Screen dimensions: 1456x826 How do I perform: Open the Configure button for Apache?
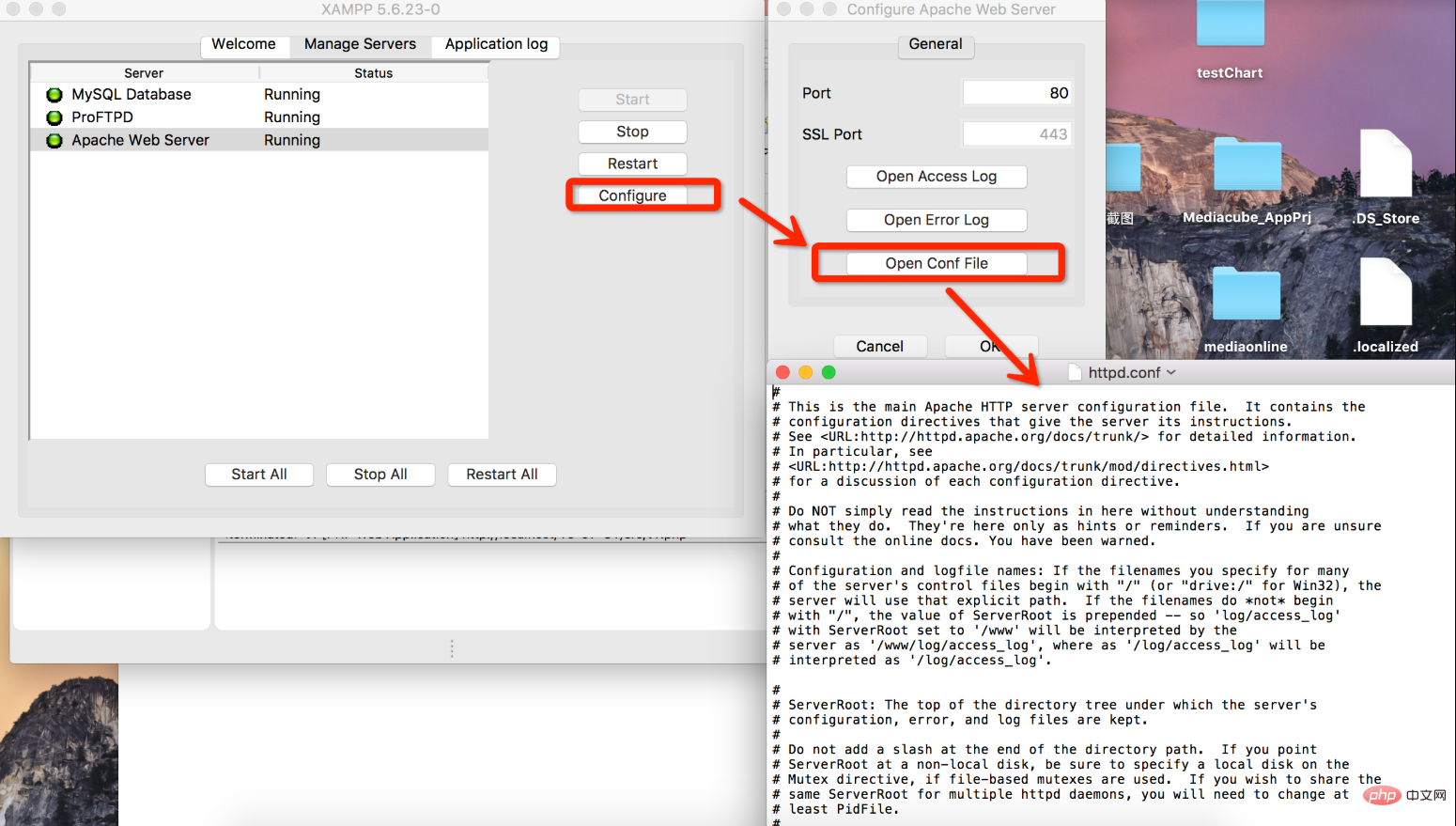(x=633, y=195)
